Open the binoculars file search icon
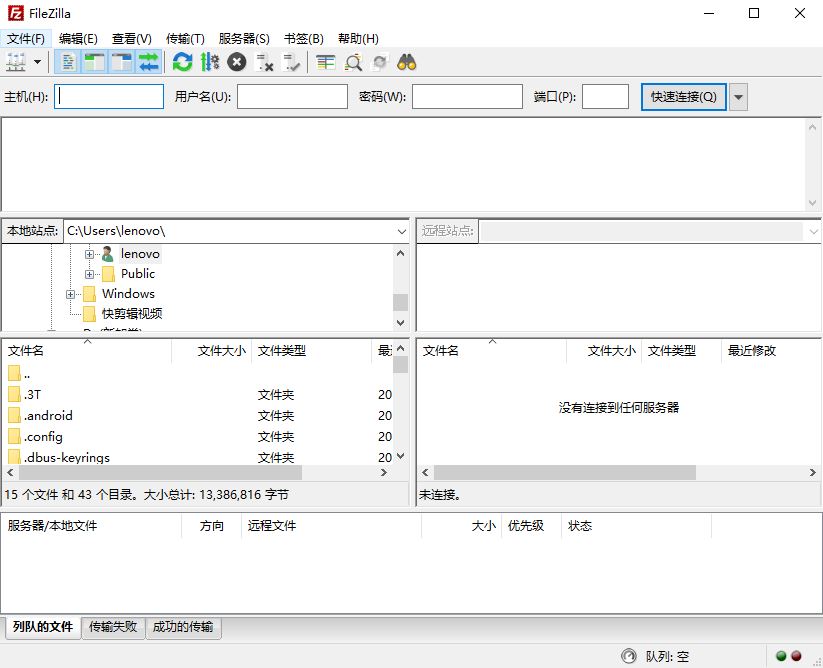The width and height of the screenshot is (823, 668). 407,62
